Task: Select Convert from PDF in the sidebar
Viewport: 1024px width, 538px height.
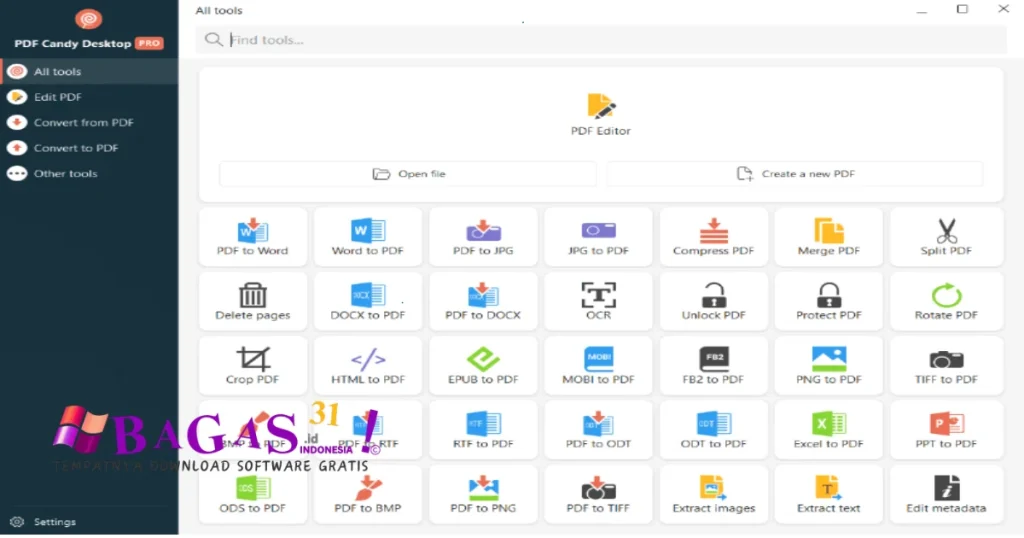Action: pos(89,122)
